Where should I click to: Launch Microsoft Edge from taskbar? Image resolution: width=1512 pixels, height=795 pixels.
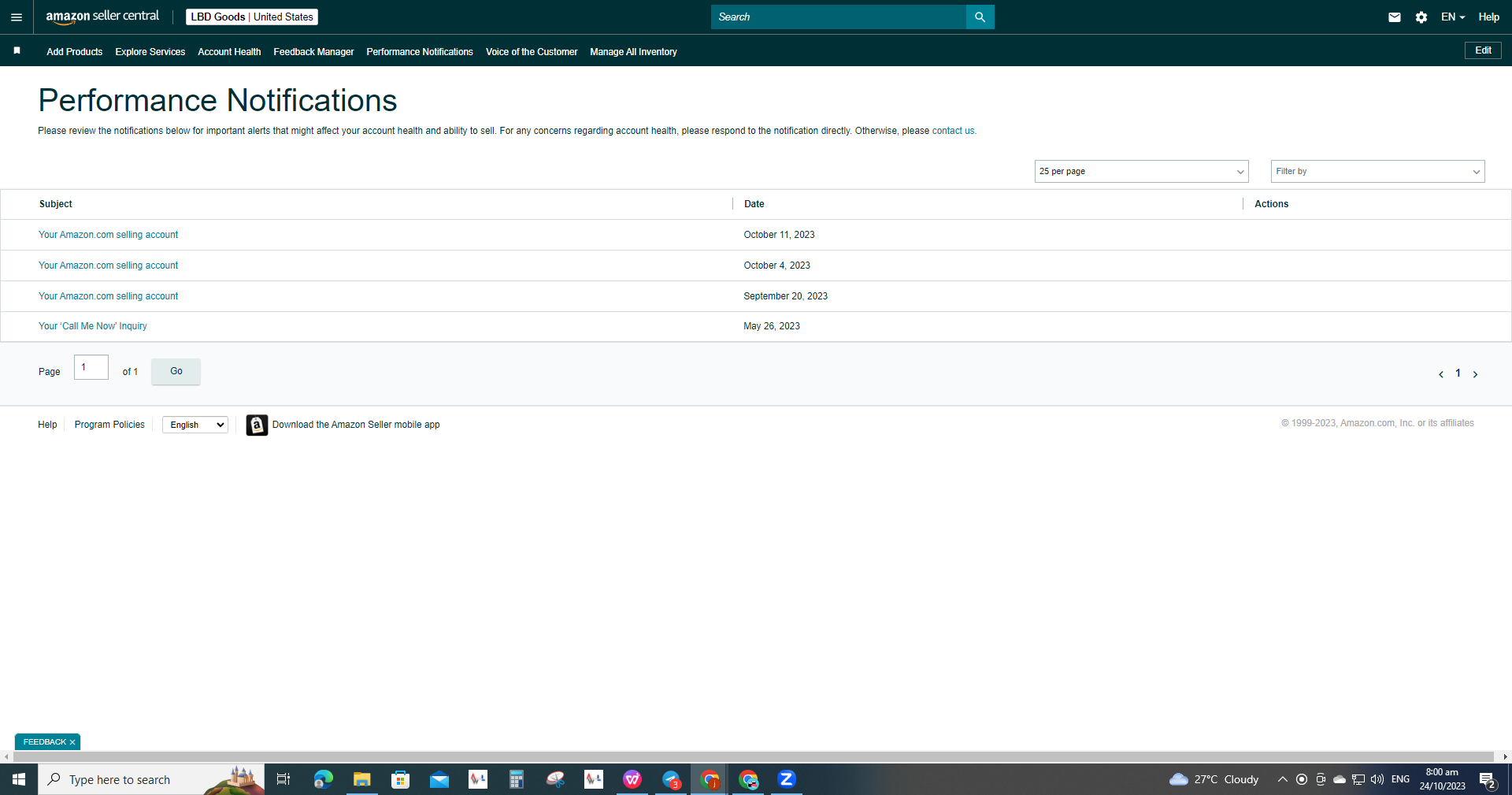tap(323, 779)
